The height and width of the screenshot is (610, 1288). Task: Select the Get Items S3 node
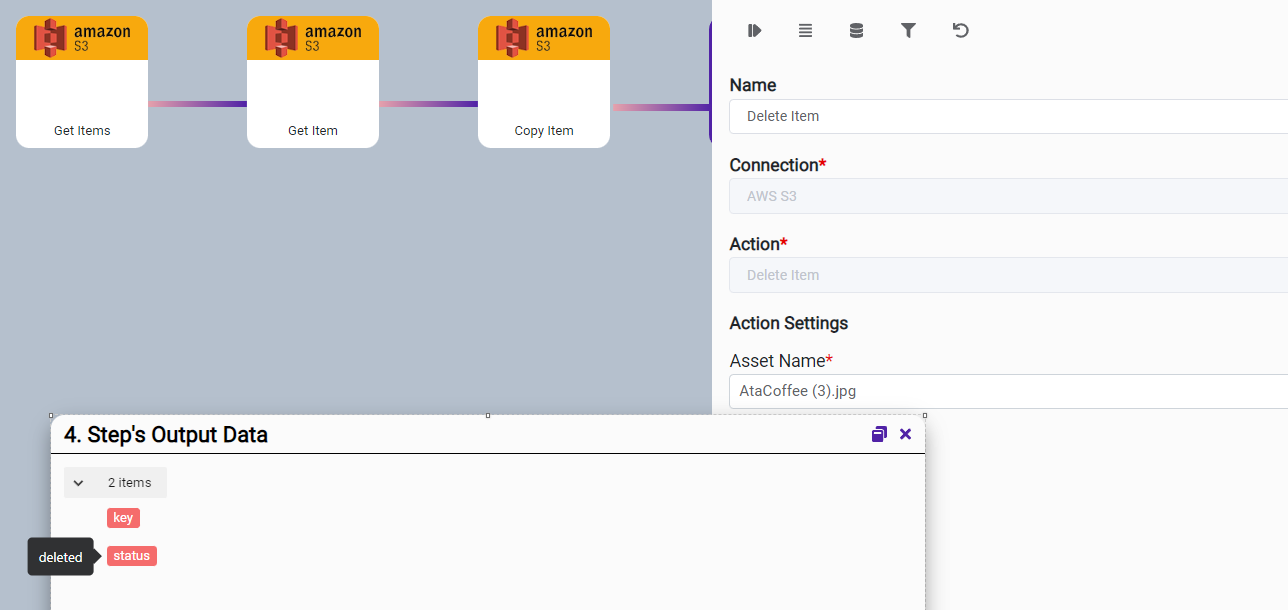click(82, 82)
